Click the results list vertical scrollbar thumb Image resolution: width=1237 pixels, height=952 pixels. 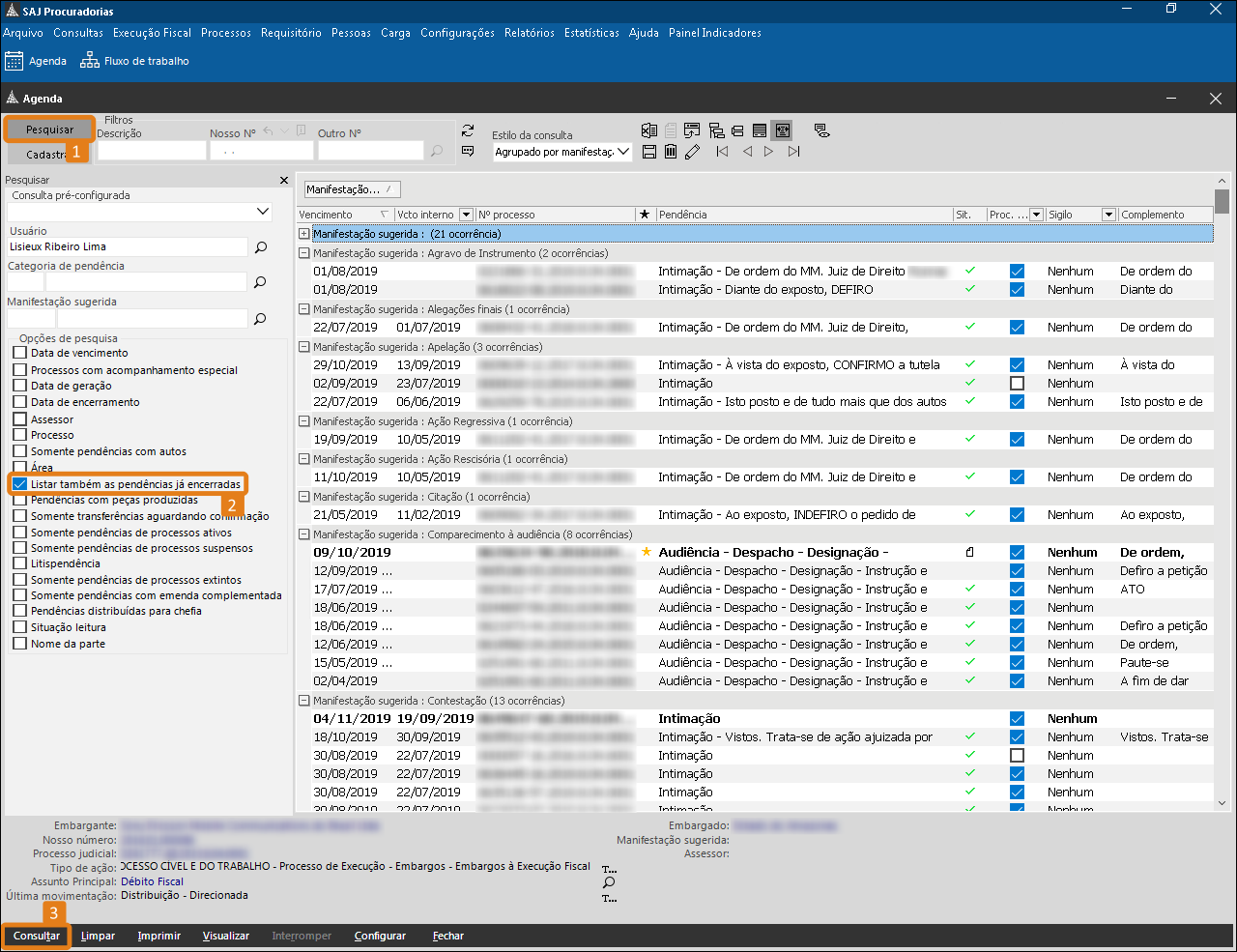[1222, 201]
